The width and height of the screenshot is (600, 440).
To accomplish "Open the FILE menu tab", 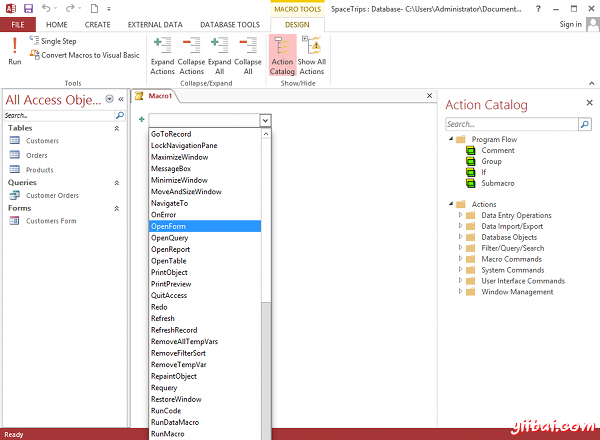I will point(18,24).
